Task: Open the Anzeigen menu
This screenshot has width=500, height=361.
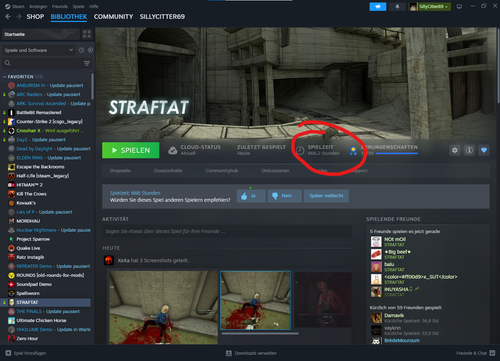Action: point(38,6)
